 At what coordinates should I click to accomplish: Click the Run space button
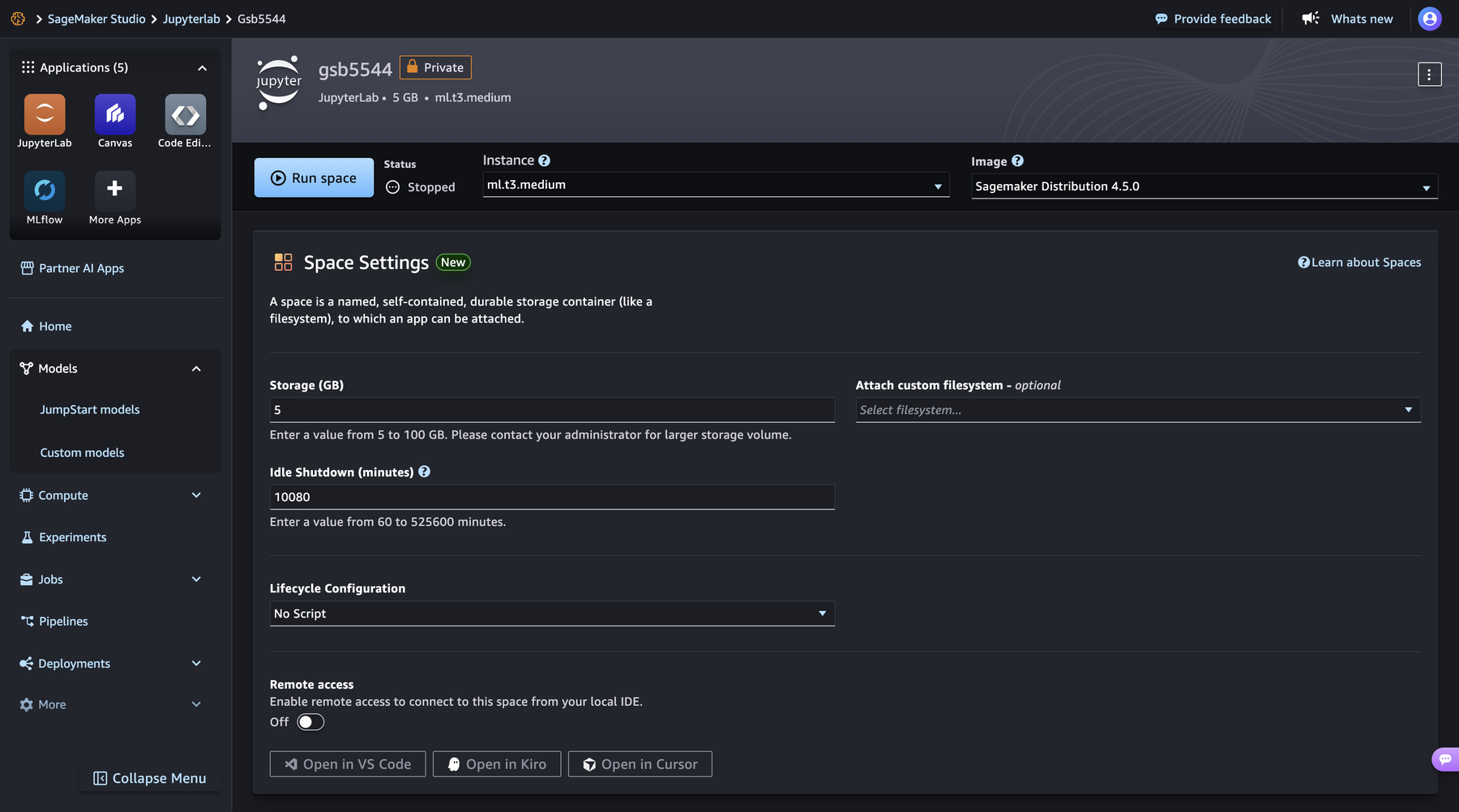[x=314, y=177]
